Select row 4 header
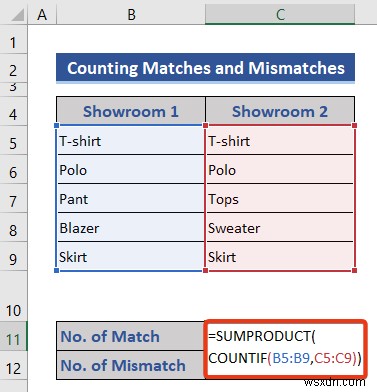This screenshot has width=377, height=392. click(13, 111)
